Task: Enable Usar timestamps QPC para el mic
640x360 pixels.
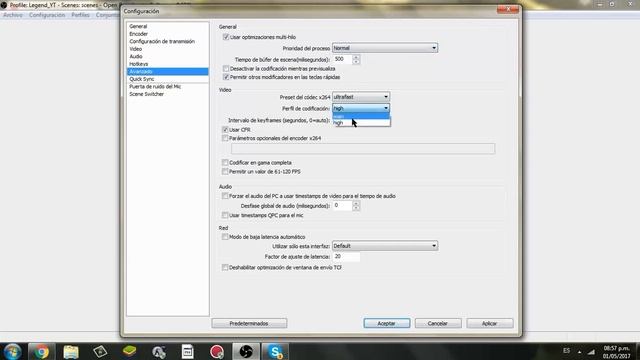Action: point(225,215)
